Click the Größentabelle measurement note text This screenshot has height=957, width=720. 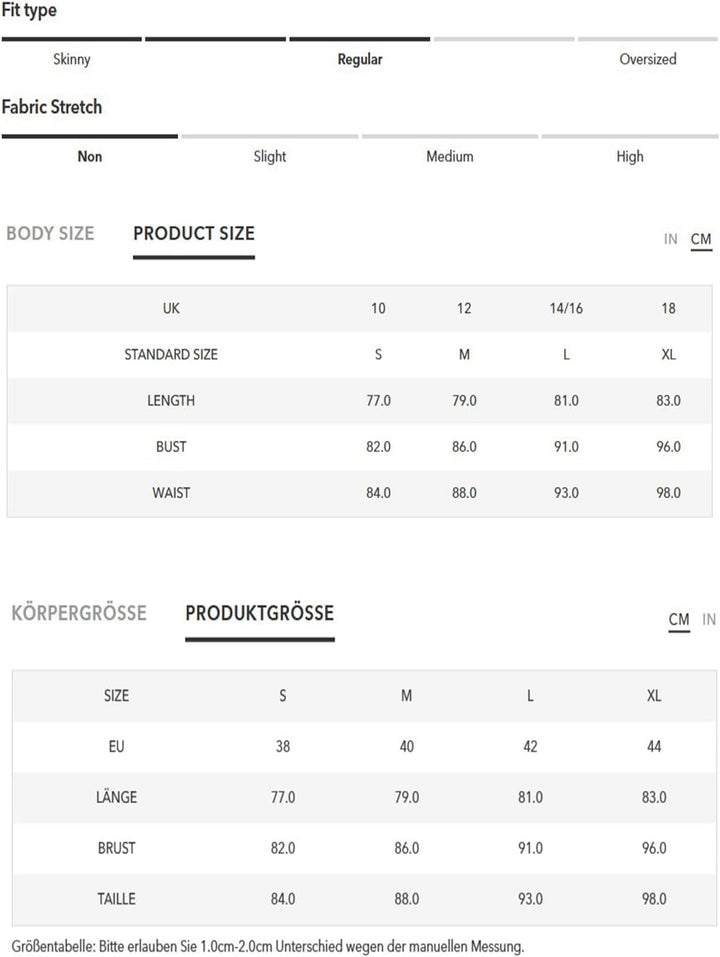(x=268, y=945)
